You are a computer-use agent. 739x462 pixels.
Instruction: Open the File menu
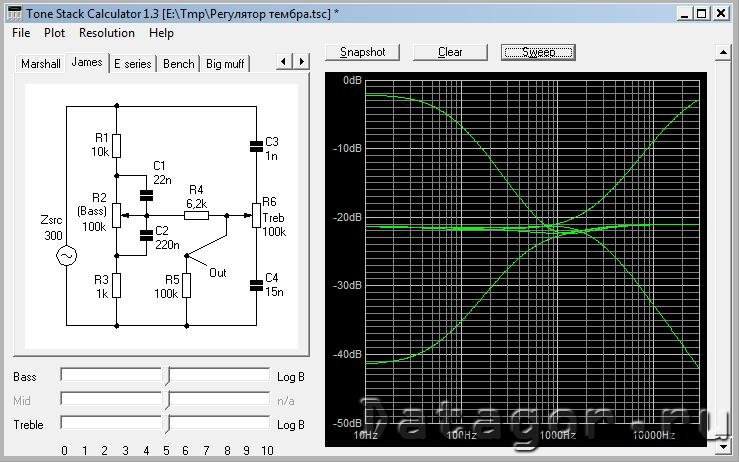point(21,33)
